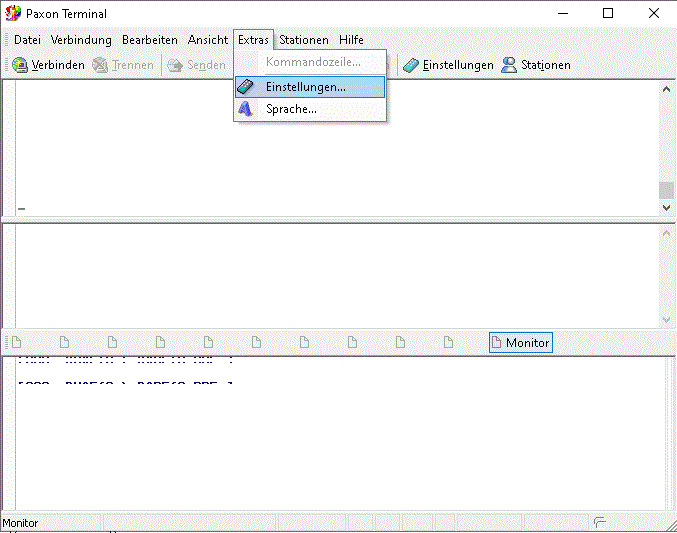Minimize the Paxon Terminal window
This screenshot has width=677, height=533.
pos(563,13)
